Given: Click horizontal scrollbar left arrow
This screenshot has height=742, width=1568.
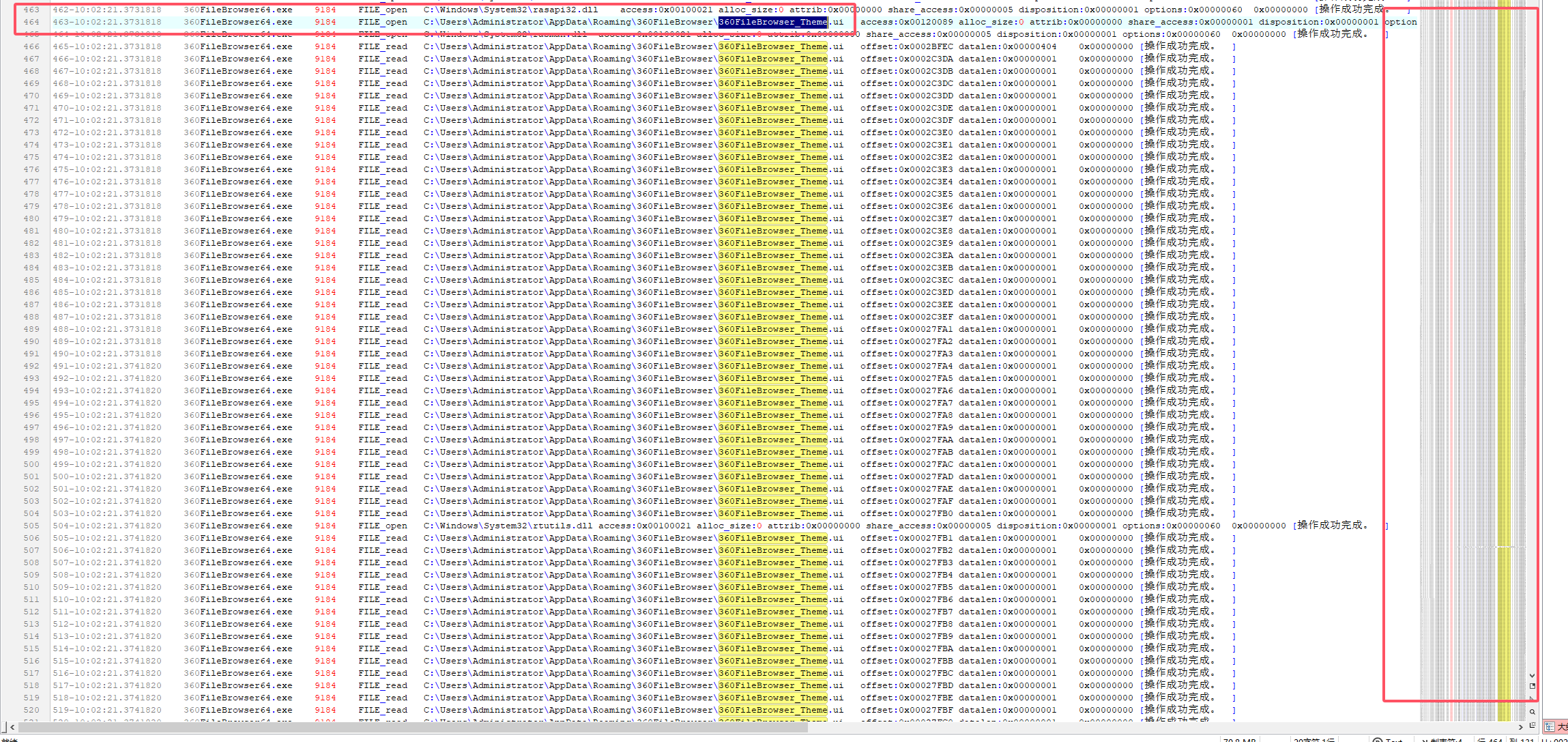Looking at the screenshot, I should tap(12, 727).
